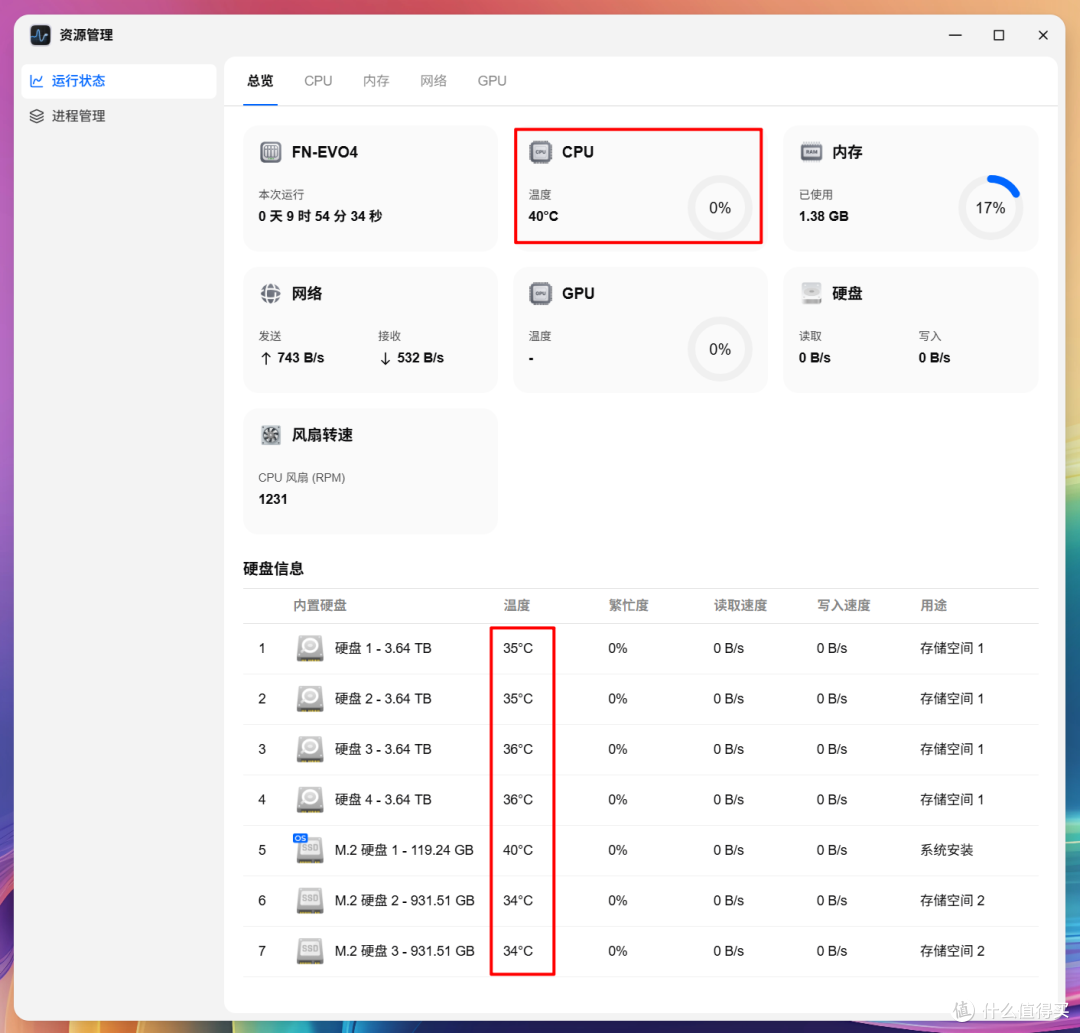Click the SSD icon for M.2 硬盘 2
The image size is (1080, 1033).
point(310,901)
